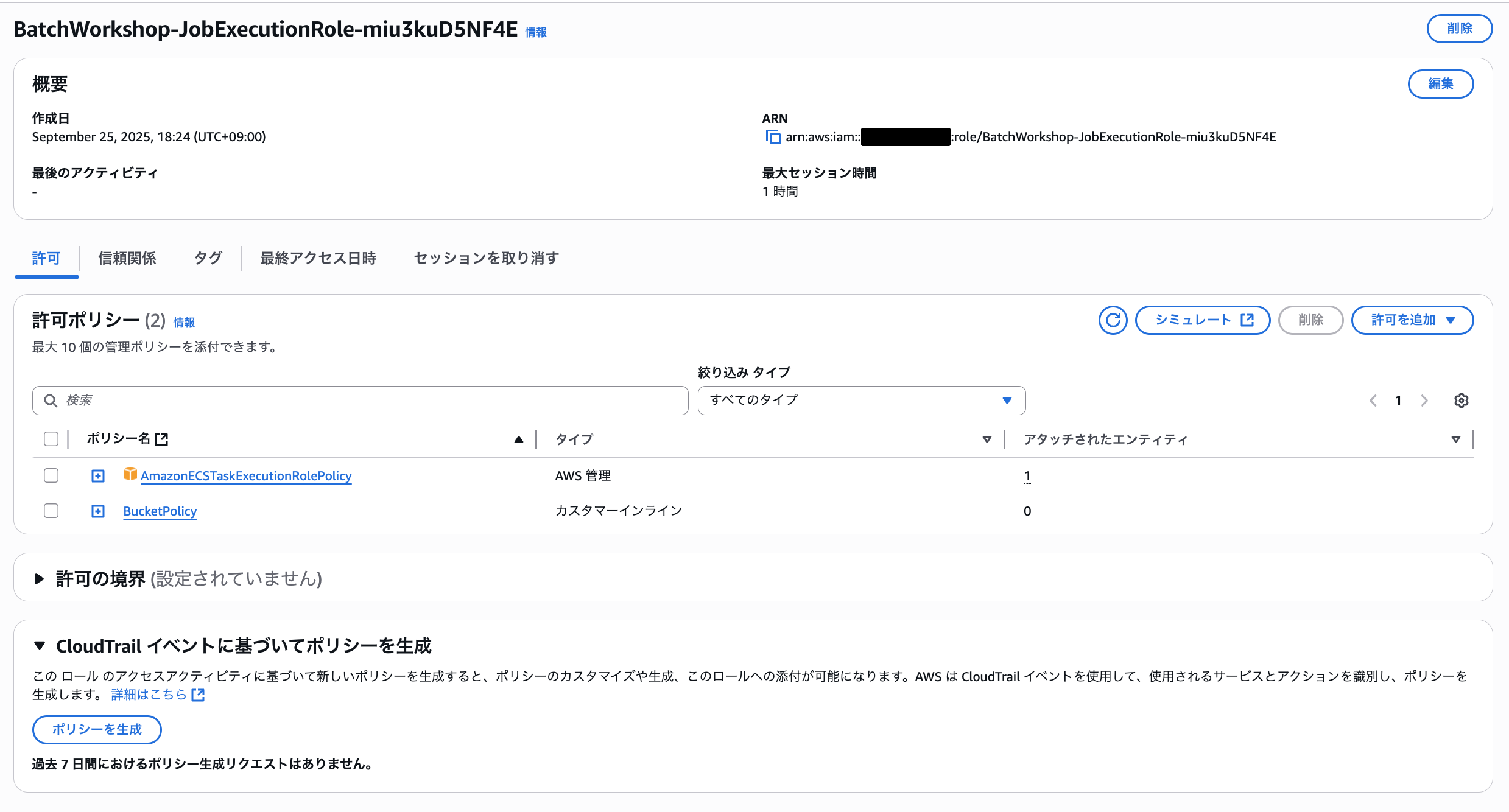Expand AmazonECSTaskExecutionRolePolicy row details
The width and height of the screenshot is (1509, 812).
(98, 476)
